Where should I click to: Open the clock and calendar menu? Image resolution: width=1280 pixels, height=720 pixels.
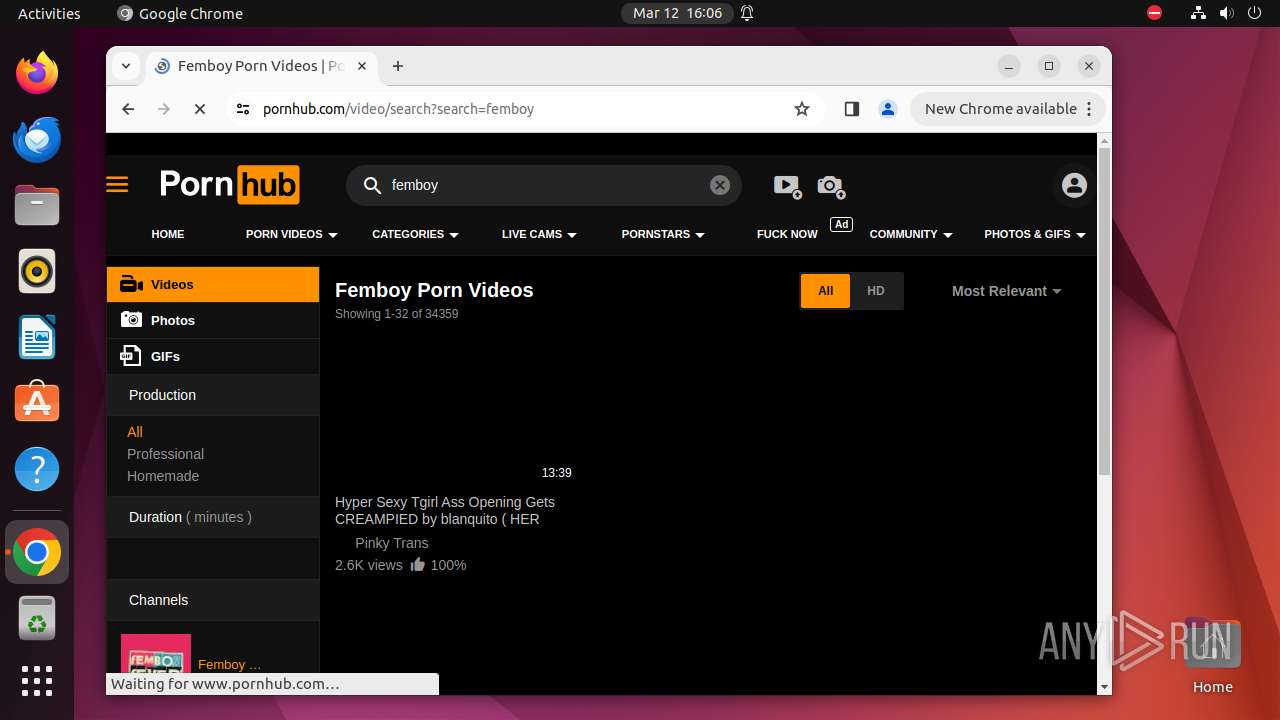click(x=677, y=13)
